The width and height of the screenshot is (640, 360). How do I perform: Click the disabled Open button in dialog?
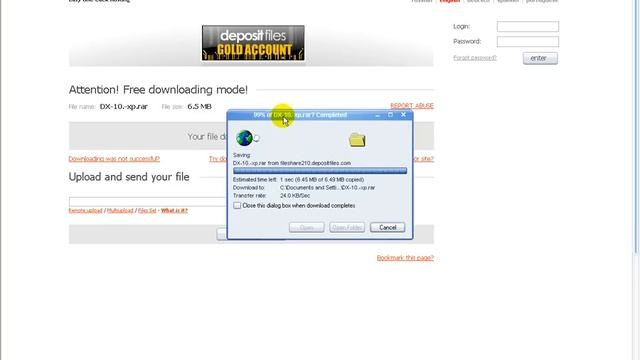coord(307,227)
